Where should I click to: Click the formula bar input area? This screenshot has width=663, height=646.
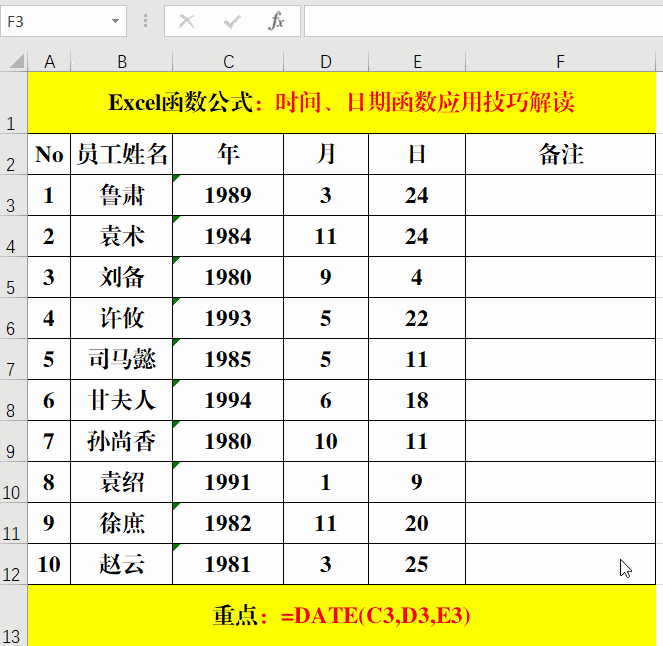(x=483, y=21)
